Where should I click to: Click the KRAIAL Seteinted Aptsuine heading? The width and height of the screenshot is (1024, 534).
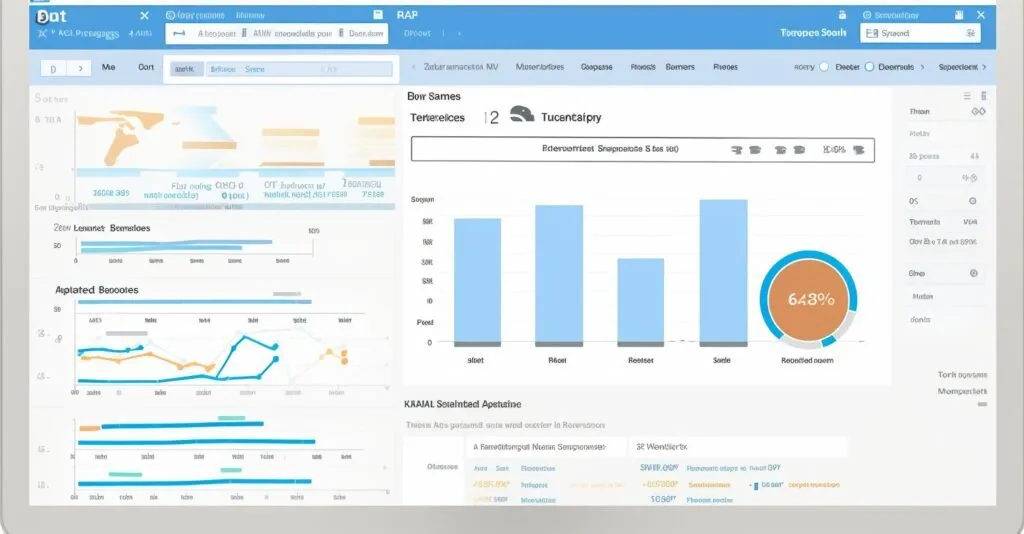point(462,404)
